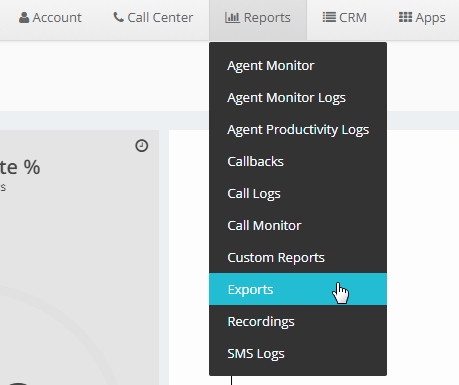Click the CRM list icon
The width and height of the screenshot is (459, 385).
[329, 17]
